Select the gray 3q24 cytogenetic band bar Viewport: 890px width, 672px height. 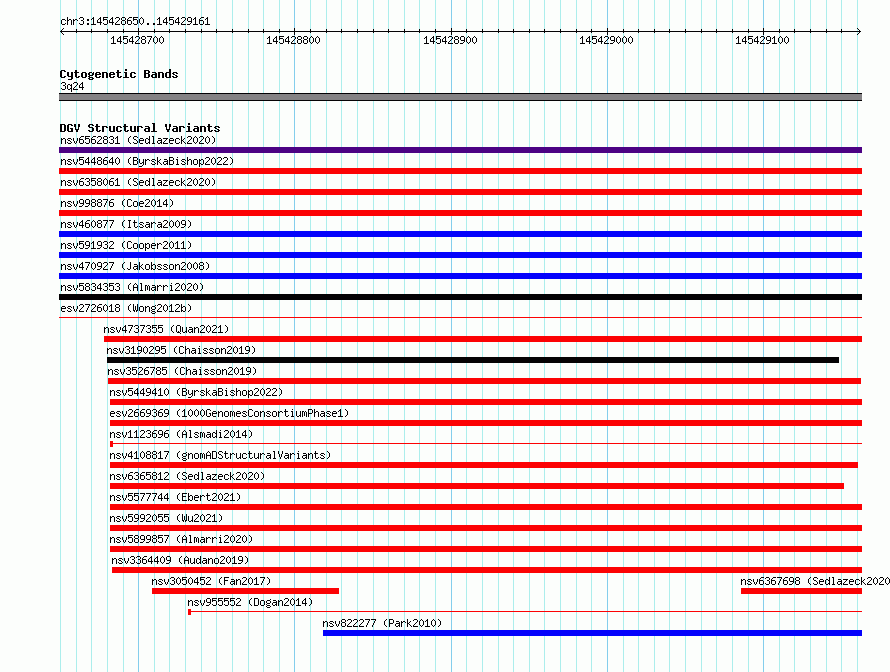(x=460, y=97)
